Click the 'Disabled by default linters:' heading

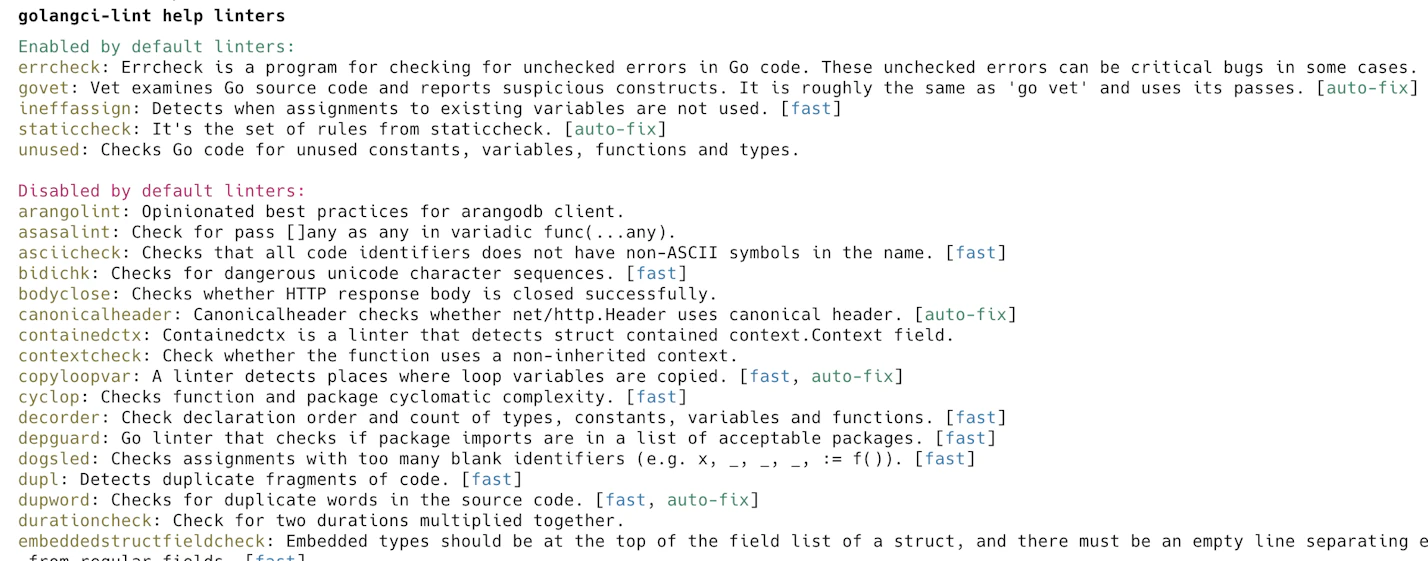tap(161, 191)
